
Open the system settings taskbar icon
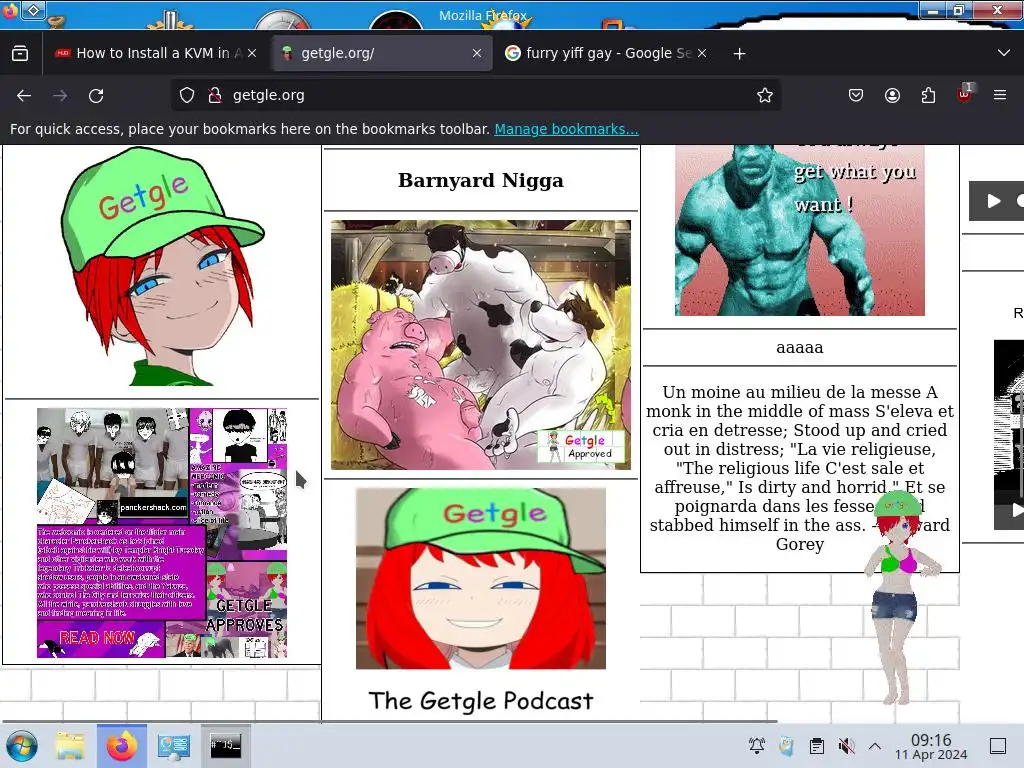[174, 746]
